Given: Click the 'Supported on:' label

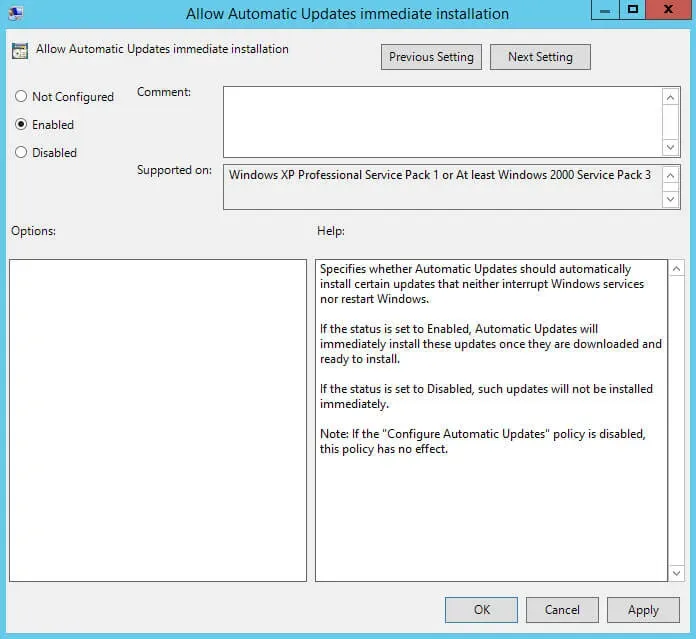Looking at the screenshot, I should click(x=174, y=170).
